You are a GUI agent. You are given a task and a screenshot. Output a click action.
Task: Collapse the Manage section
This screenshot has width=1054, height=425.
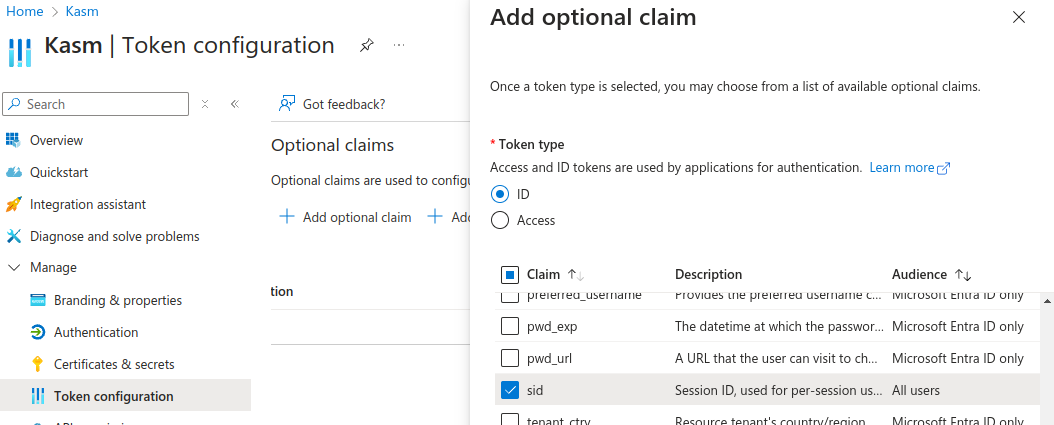pyautogui.click(x=14, y=268)
